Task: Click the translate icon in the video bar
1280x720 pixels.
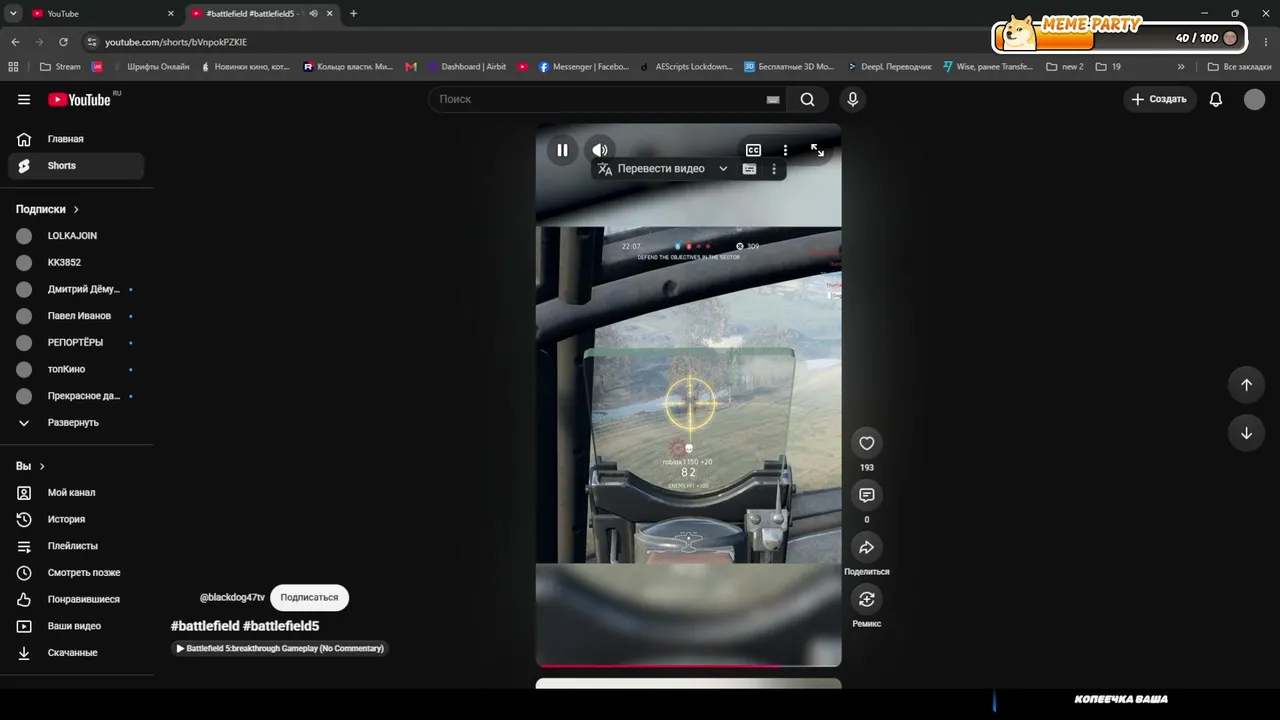Action: coord(605,169)
